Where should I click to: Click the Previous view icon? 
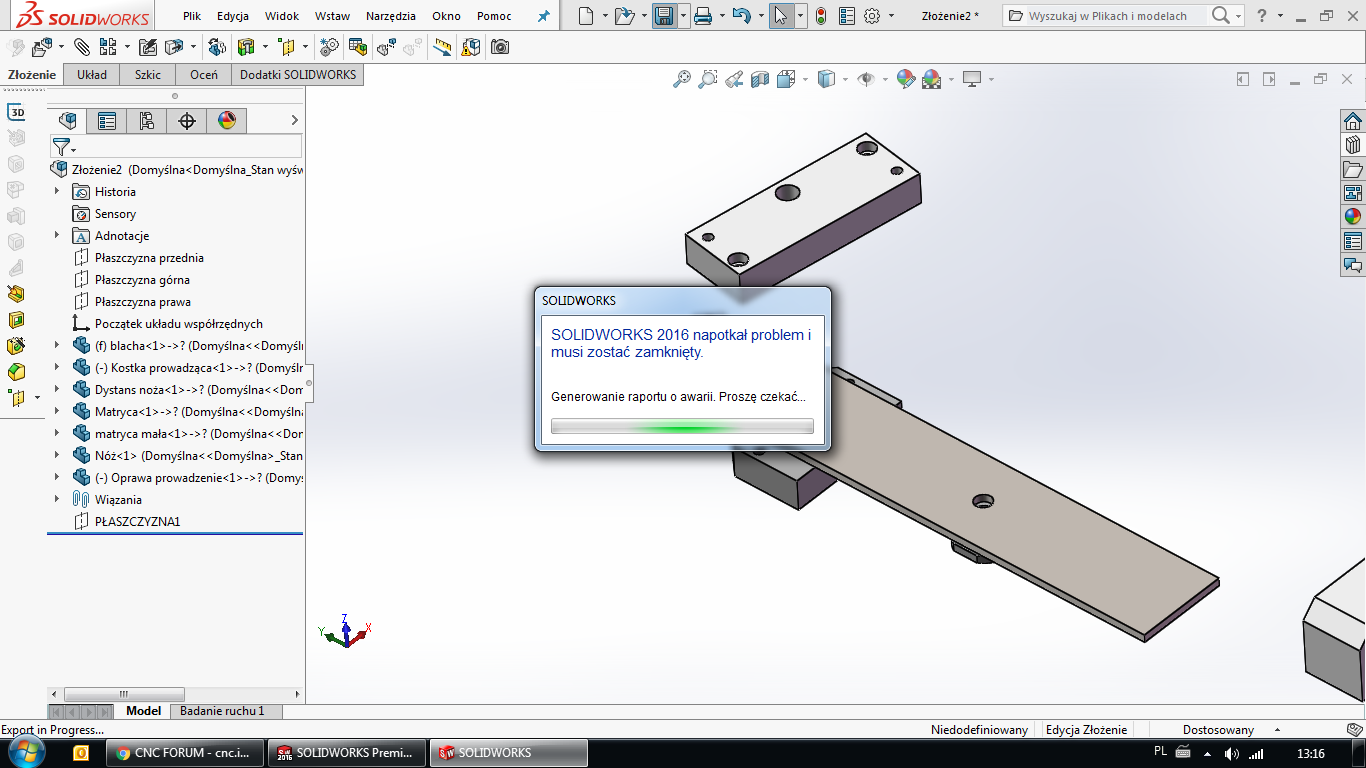click(x=734, y=79)
